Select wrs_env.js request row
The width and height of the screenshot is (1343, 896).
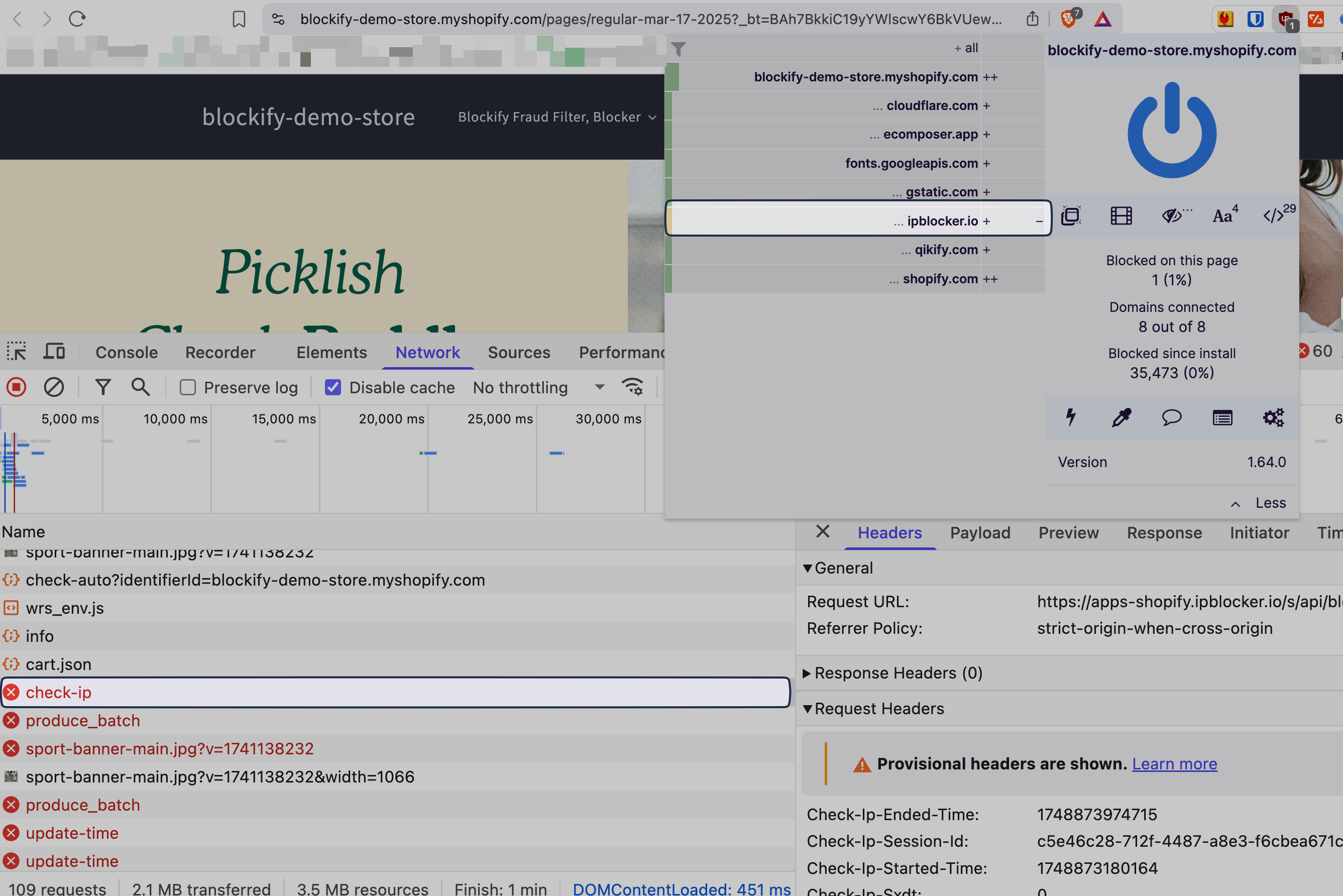(x=397, y=608)
